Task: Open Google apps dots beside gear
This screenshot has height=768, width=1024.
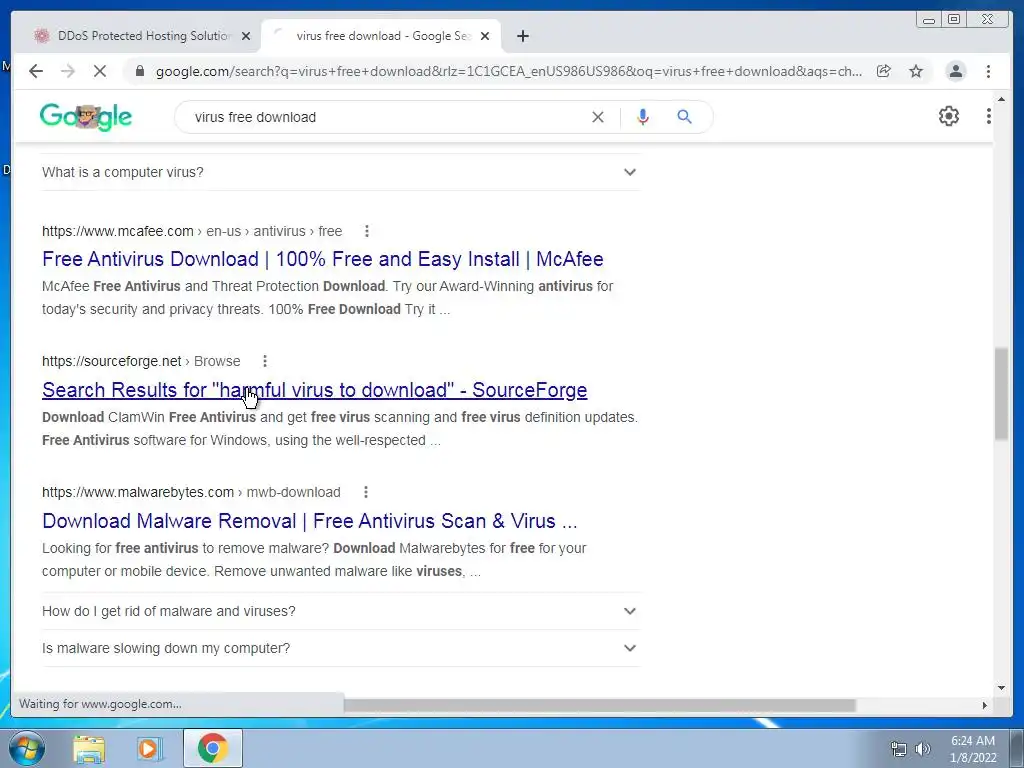Action: click(988, 116)
